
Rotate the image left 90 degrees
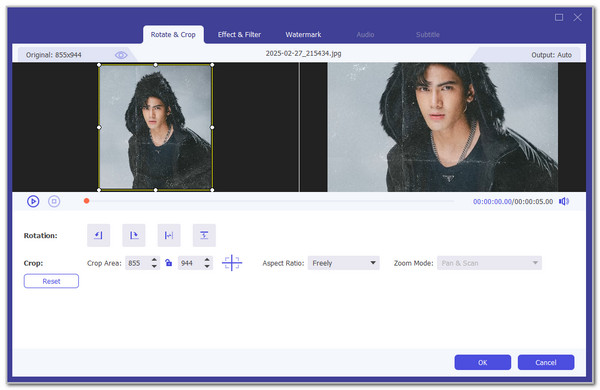(98, 235)
